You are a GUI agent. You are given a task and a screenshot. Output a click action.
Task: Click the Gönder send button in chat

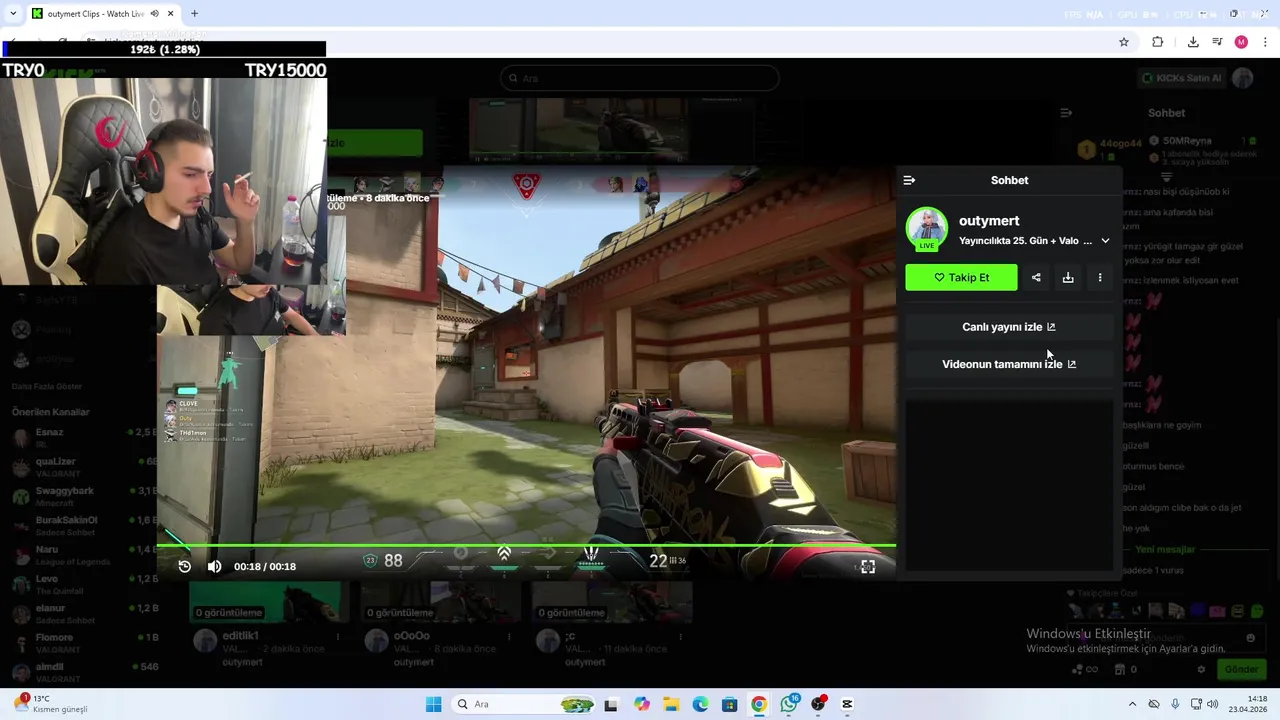[1241, 669]
